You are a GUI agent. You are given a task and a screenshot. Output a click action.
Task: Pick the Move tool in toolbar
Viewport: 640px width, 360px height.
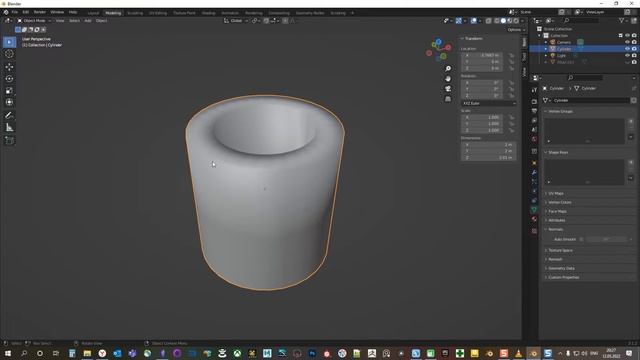pos(9,67)
